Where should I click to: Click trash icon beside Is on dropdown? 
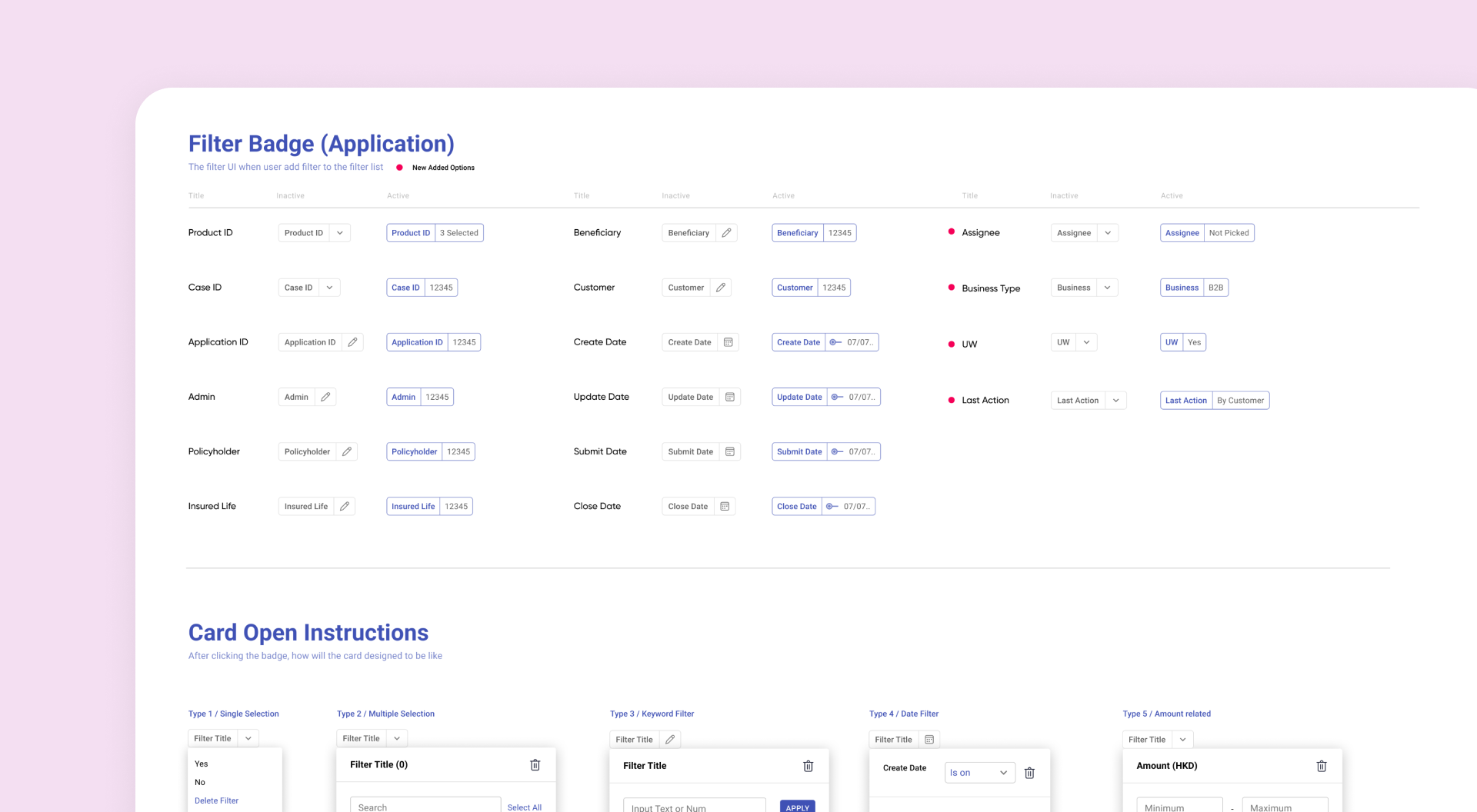(1029, 773)
